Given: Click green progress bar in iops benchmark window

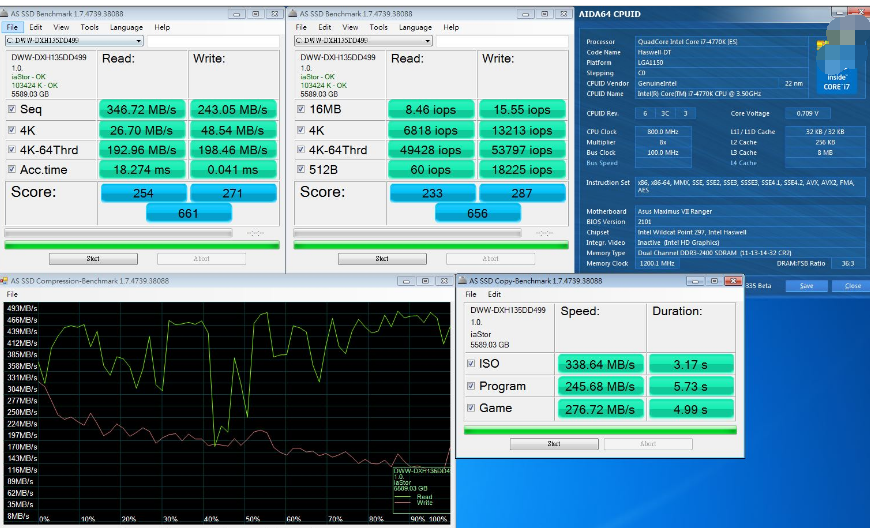Looking at the screenshot, I should [431, 245].
